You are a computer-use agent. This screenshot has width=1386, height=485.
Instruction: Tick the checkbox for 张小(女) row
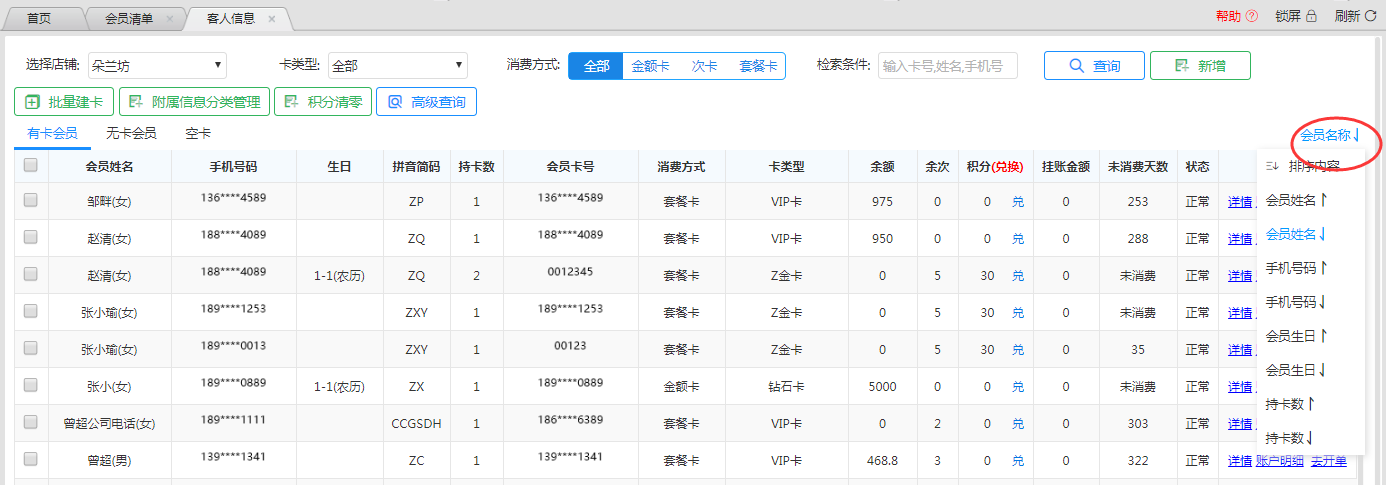point(30,385)
